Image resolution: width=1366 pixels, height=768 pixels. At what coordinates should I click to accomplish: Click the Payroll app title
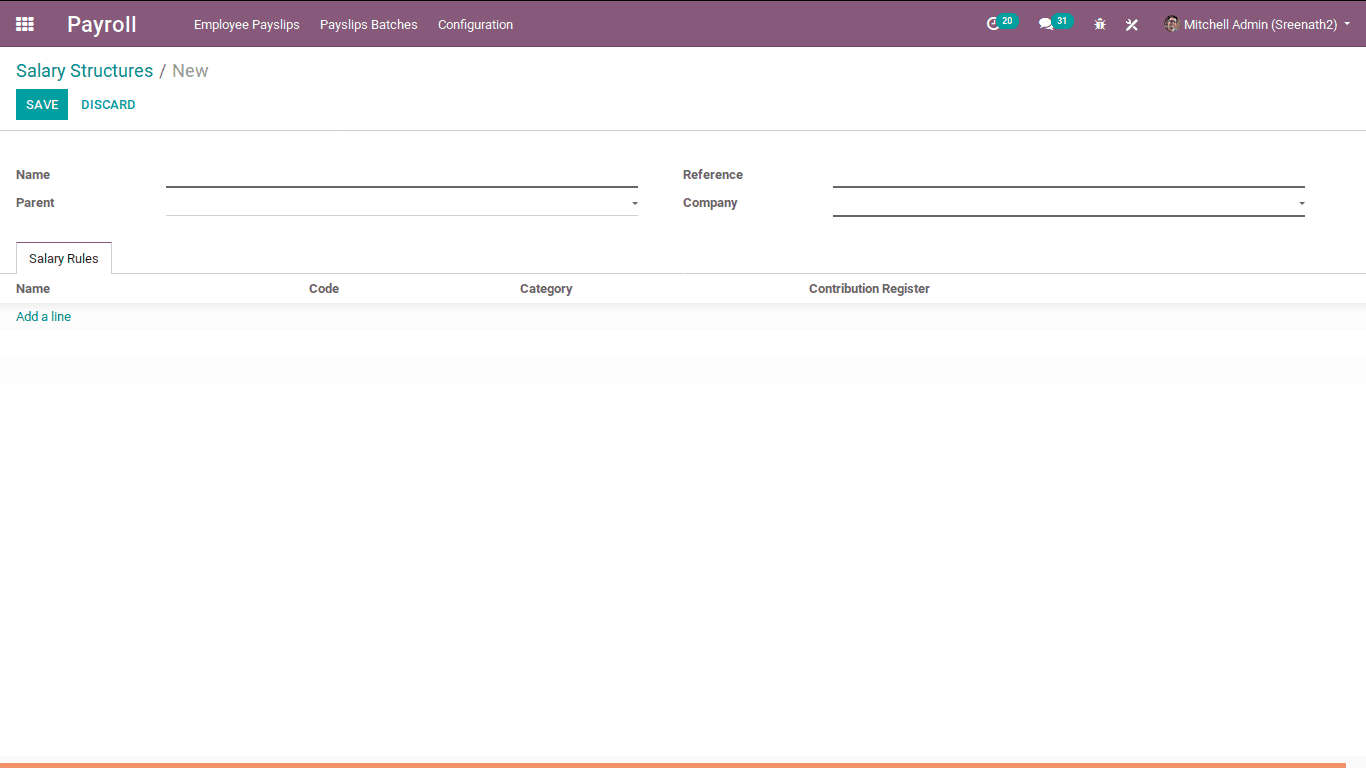pos(102,24)
